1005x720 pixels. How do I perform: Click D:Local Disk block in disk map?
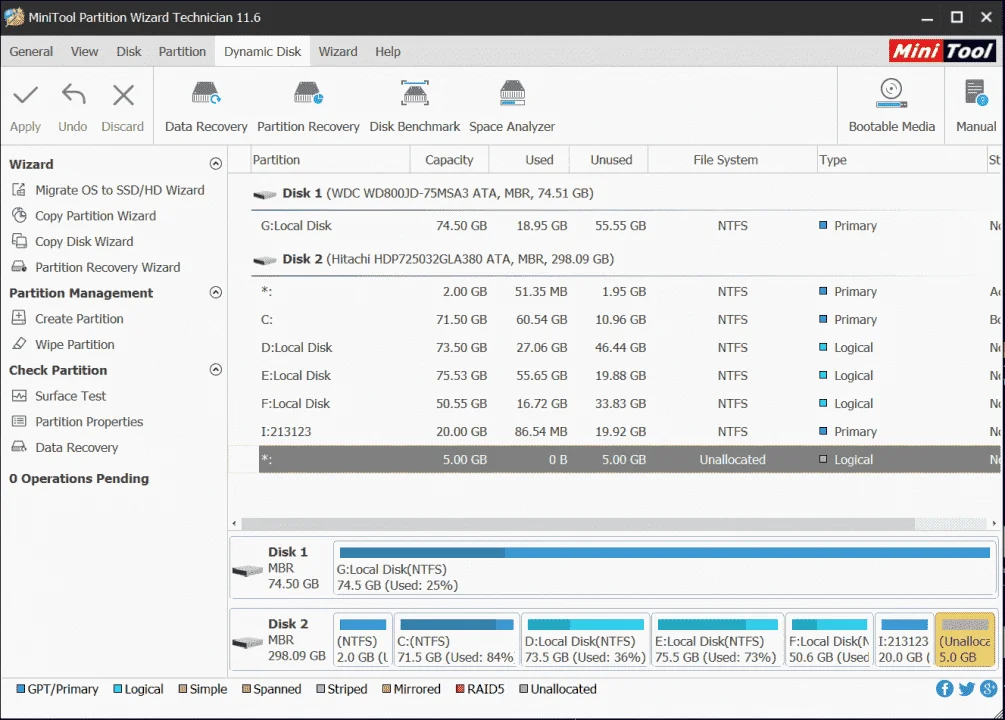pyautogui.click(x=585, y=640)
